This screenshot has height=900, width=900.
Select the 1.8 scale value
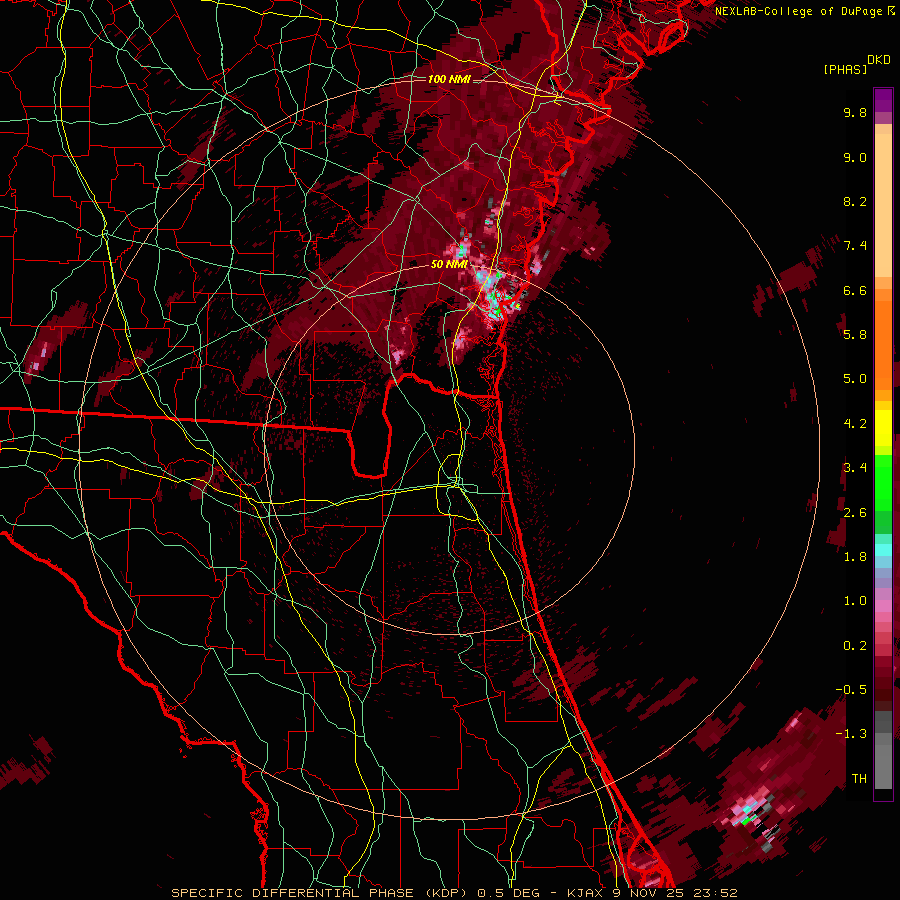pos(855,557)
